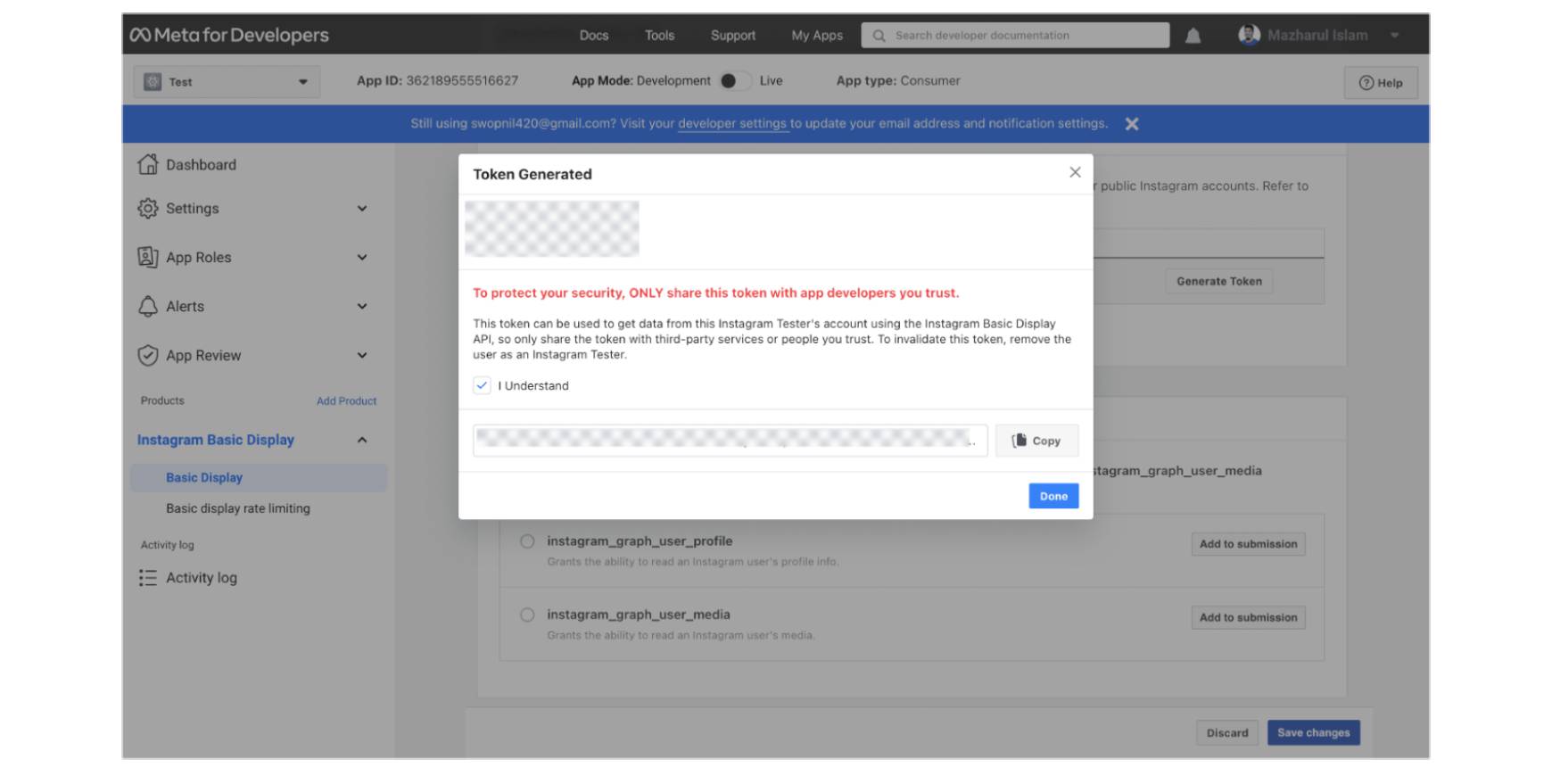Click Save changes button
This screenshot has height=784, width=1552.
pyautogui.click(x=1314, y=733)
